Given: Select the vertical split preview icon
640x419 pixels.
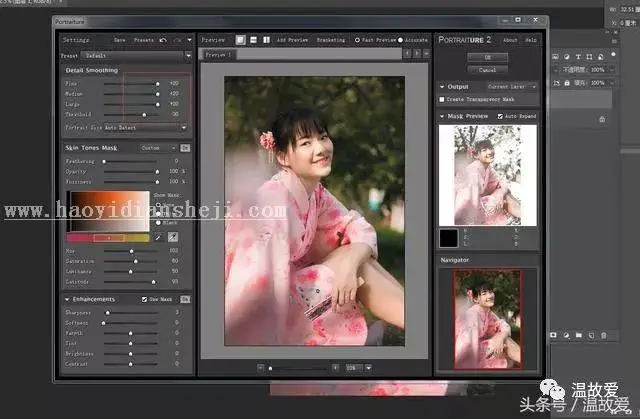Looking at the screenshot, I should (266, 40).
